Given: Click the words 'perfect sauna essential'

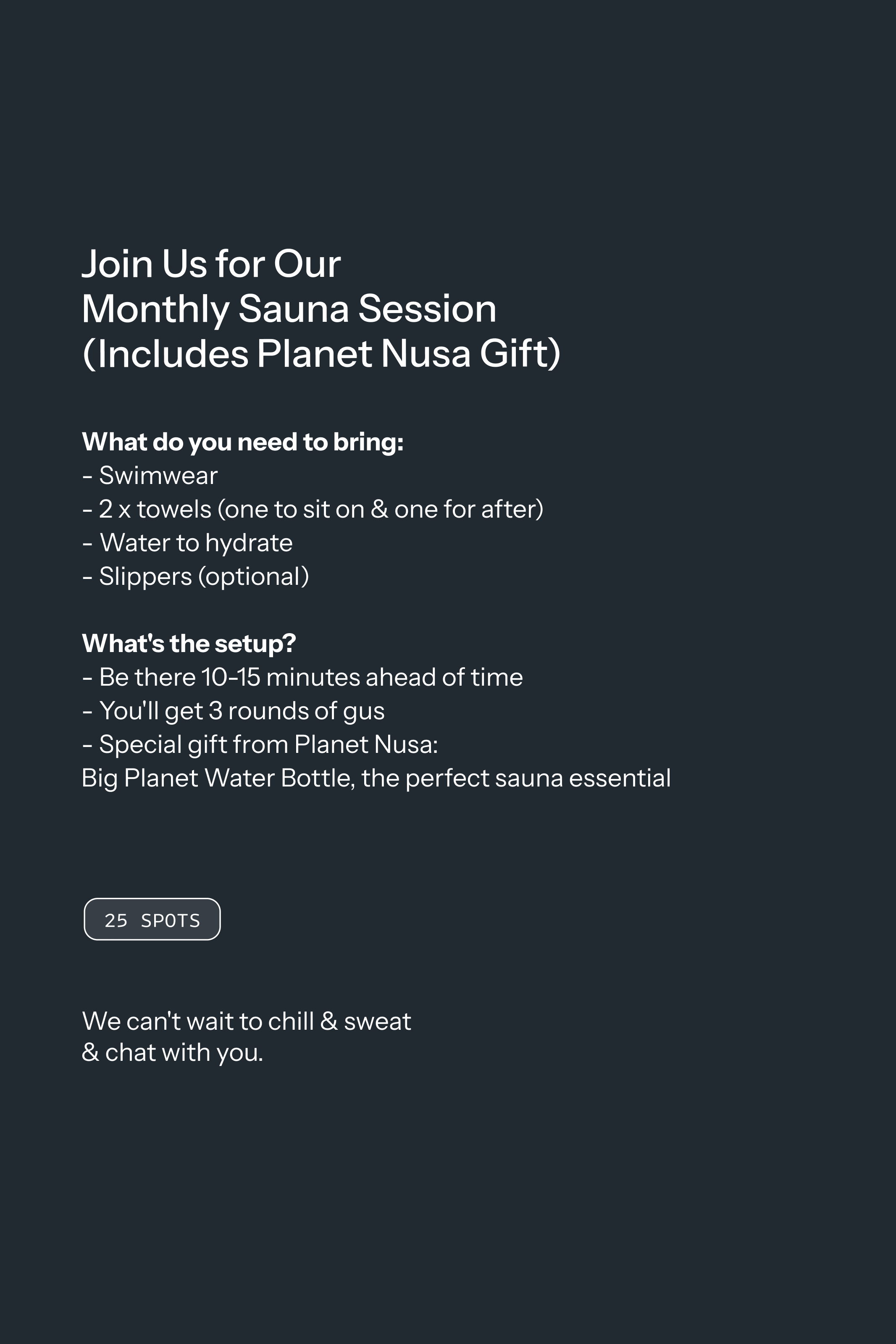Looking at the screenshot, I should (538, 778).
